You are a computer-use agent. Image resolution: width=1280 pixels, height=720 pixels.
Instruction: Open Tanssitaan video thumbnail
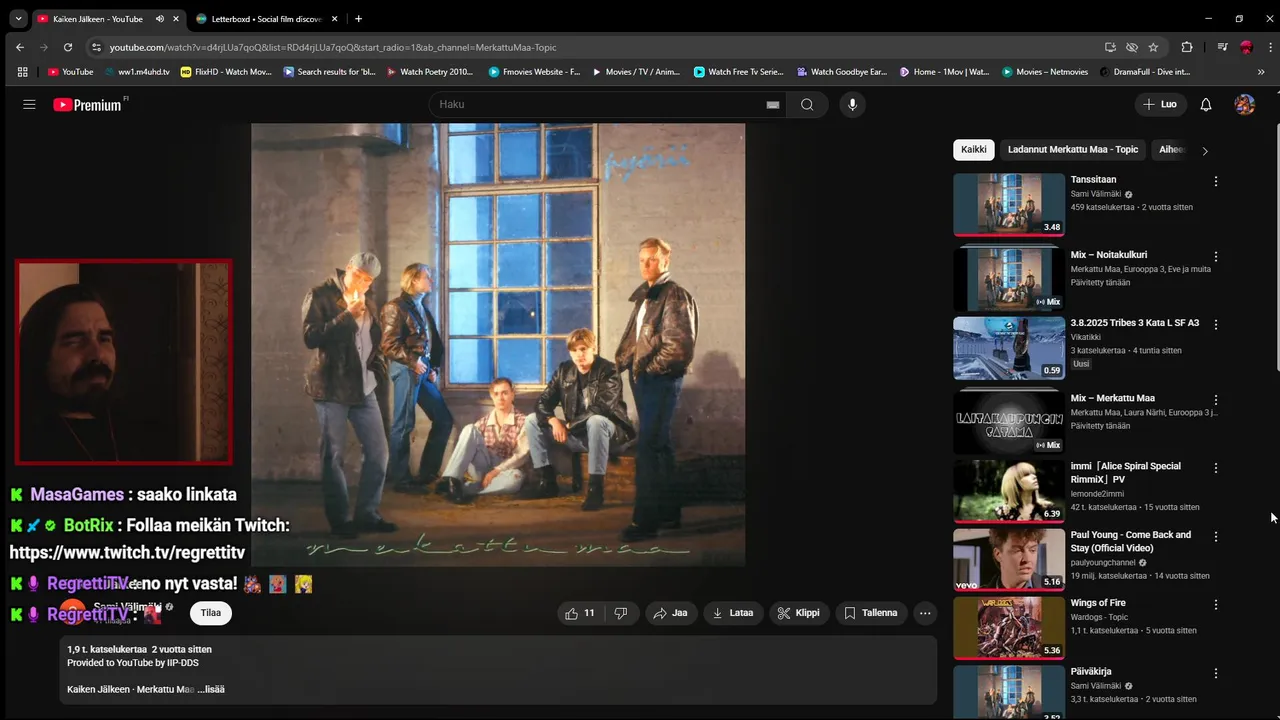point(1009,205)
